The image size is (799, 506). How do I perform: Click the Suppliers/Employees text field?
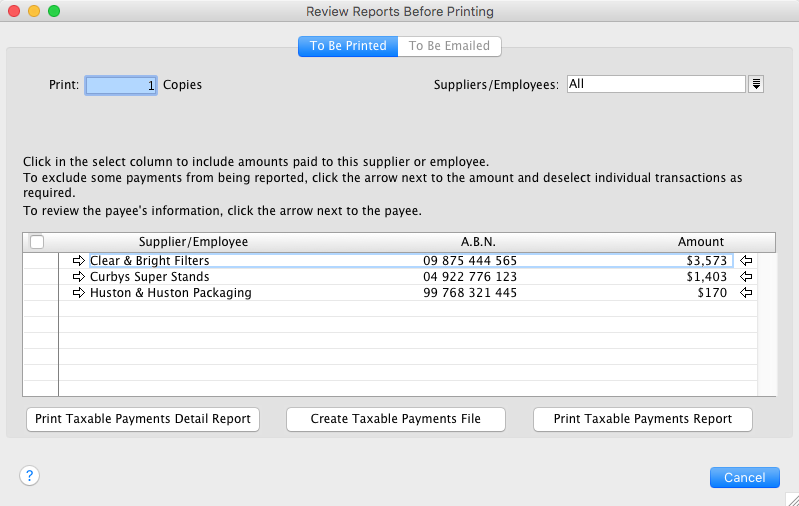656,85
